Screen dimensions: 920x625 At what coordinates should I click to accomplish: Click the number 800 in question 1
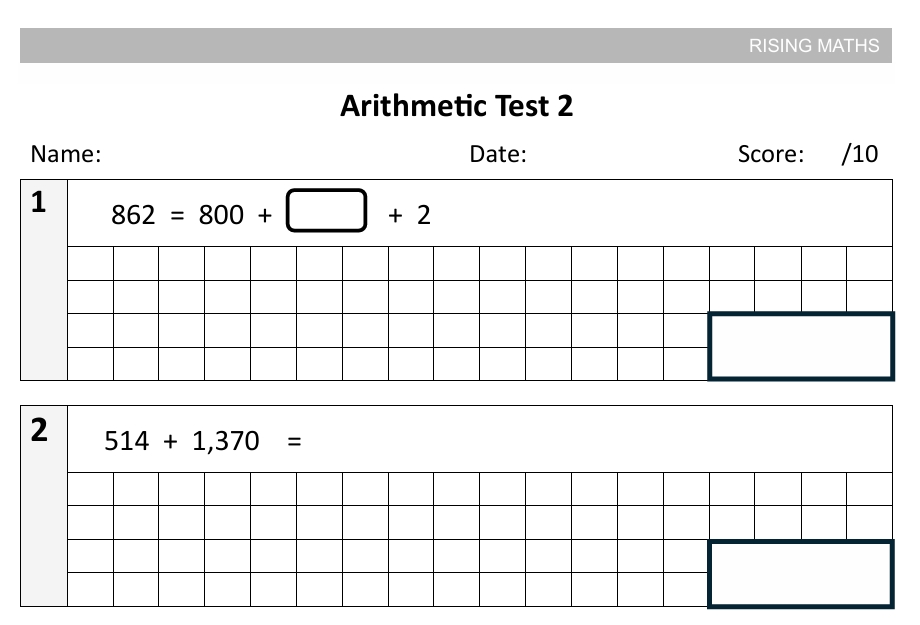tap(221, 215)
